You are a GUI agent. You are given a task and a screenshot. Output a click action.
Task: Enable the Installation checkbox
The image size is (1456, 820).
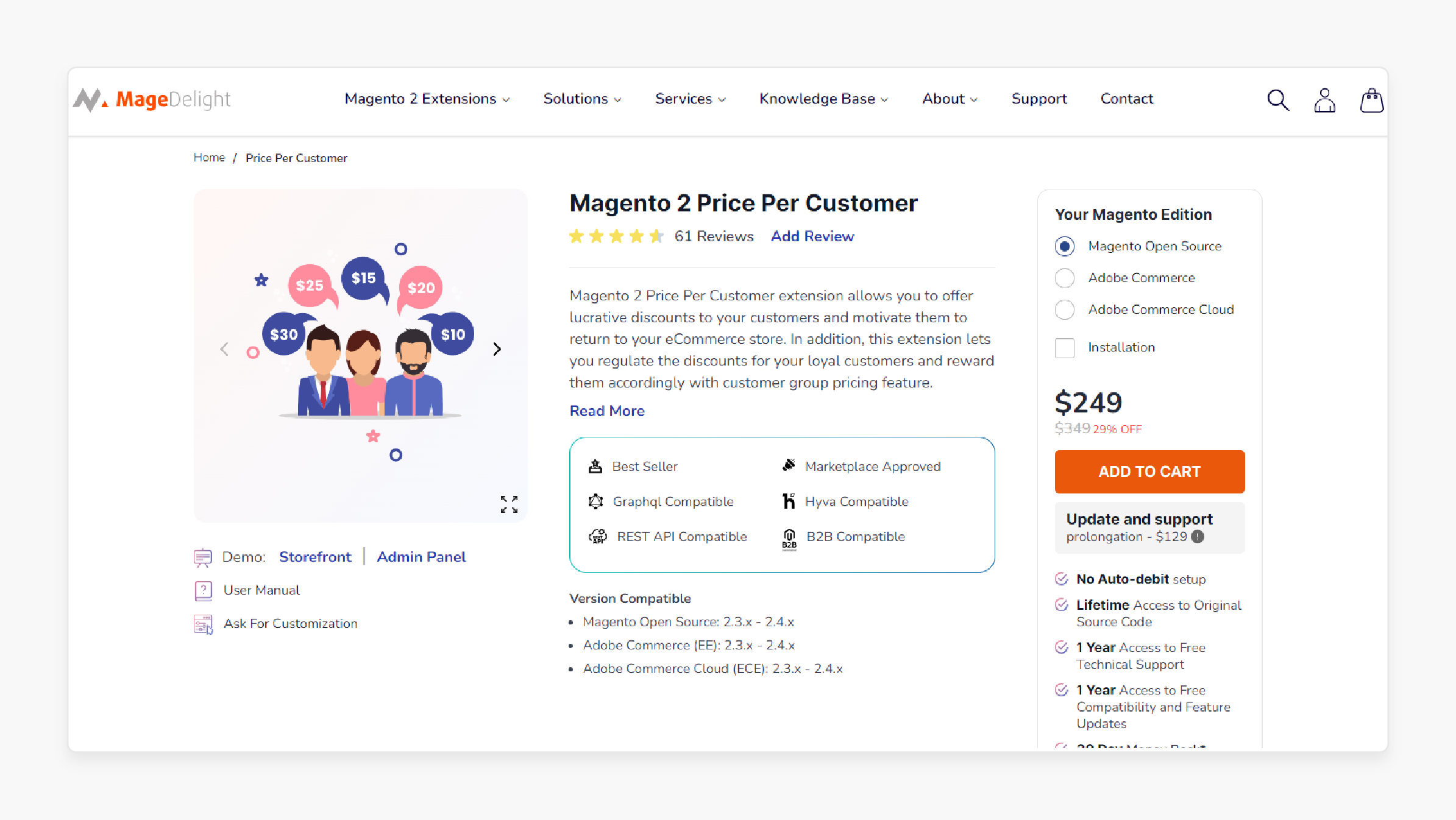coord(1065,348)
